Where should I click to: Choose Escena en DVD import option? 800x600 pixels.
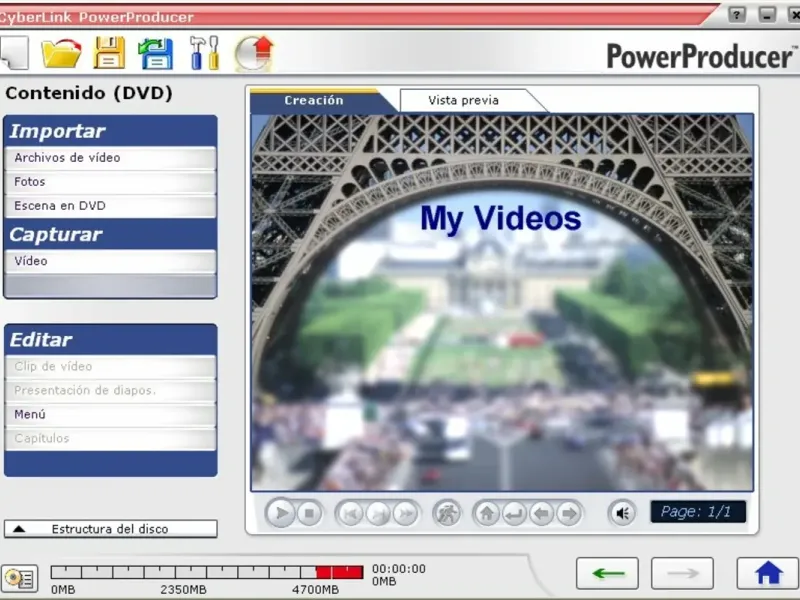tap(111, 206)
